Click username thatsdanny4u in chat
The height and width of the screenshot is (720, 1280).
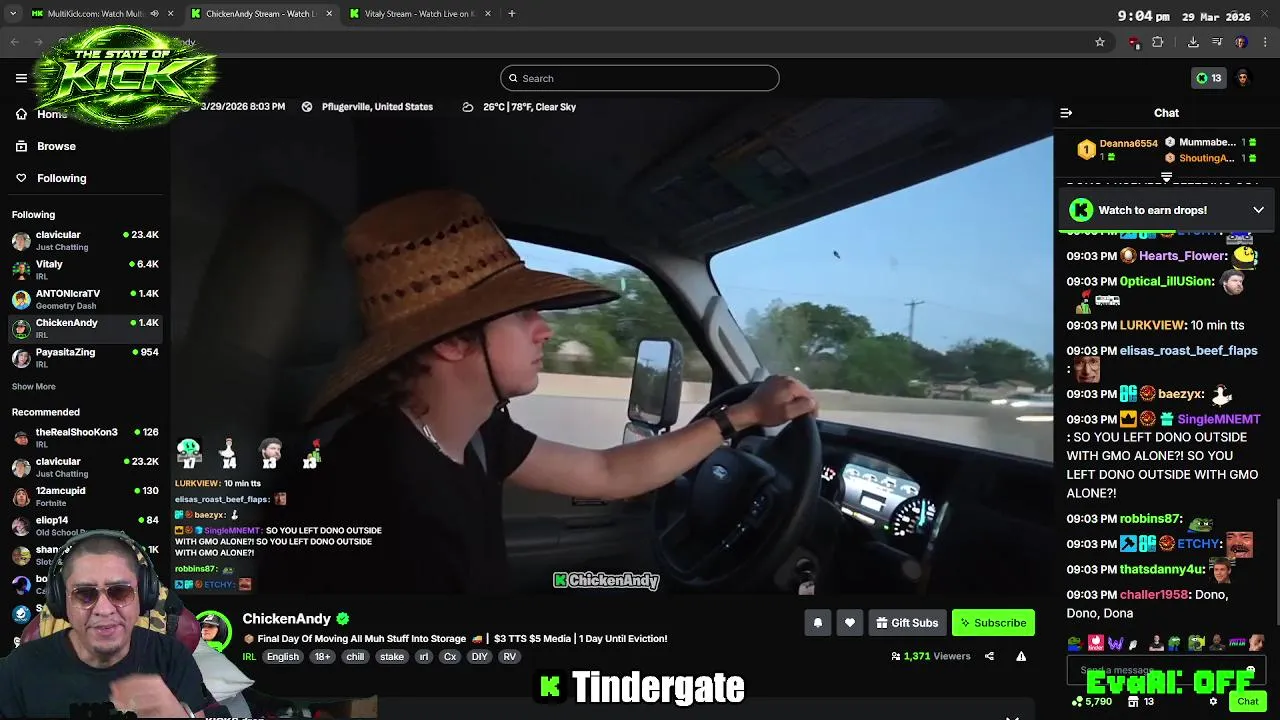point(1161,569)
